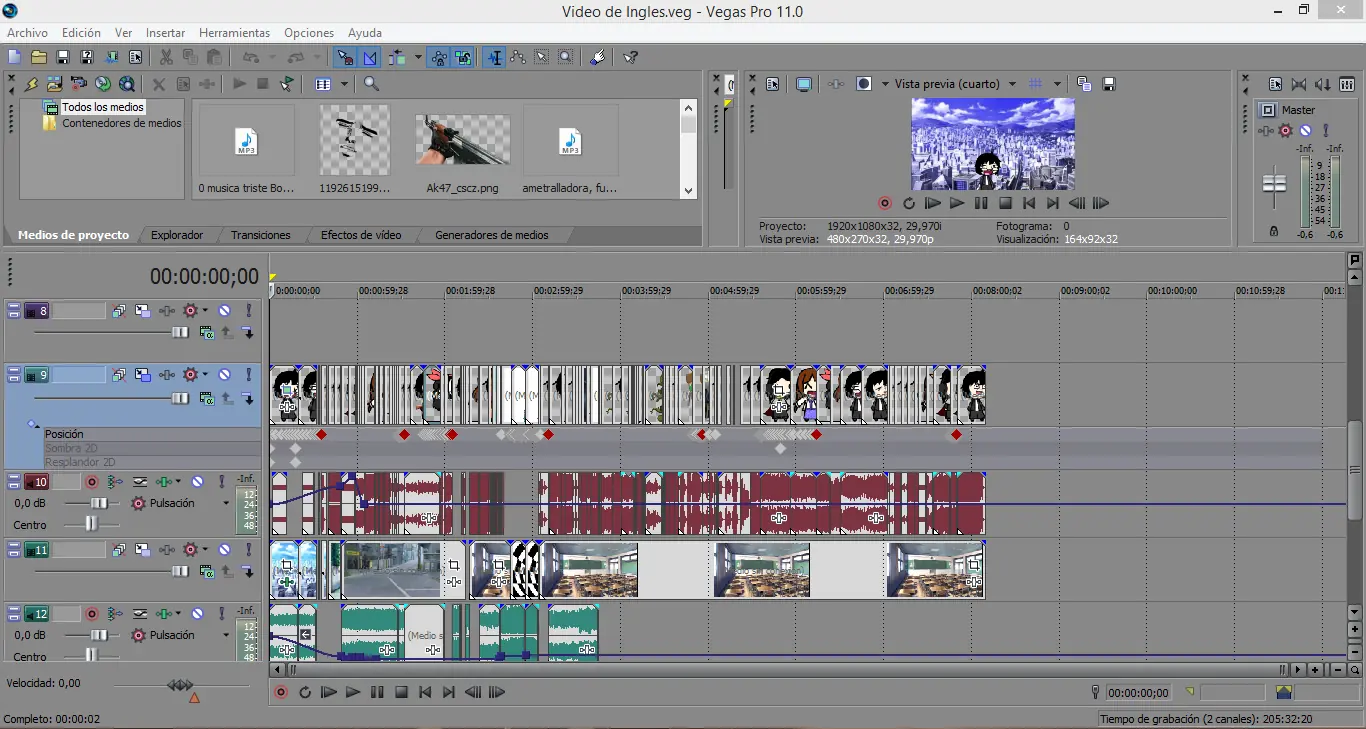Open the automation settings arrow on track 8
The image size is (1366, 729).
coord(205,311)
